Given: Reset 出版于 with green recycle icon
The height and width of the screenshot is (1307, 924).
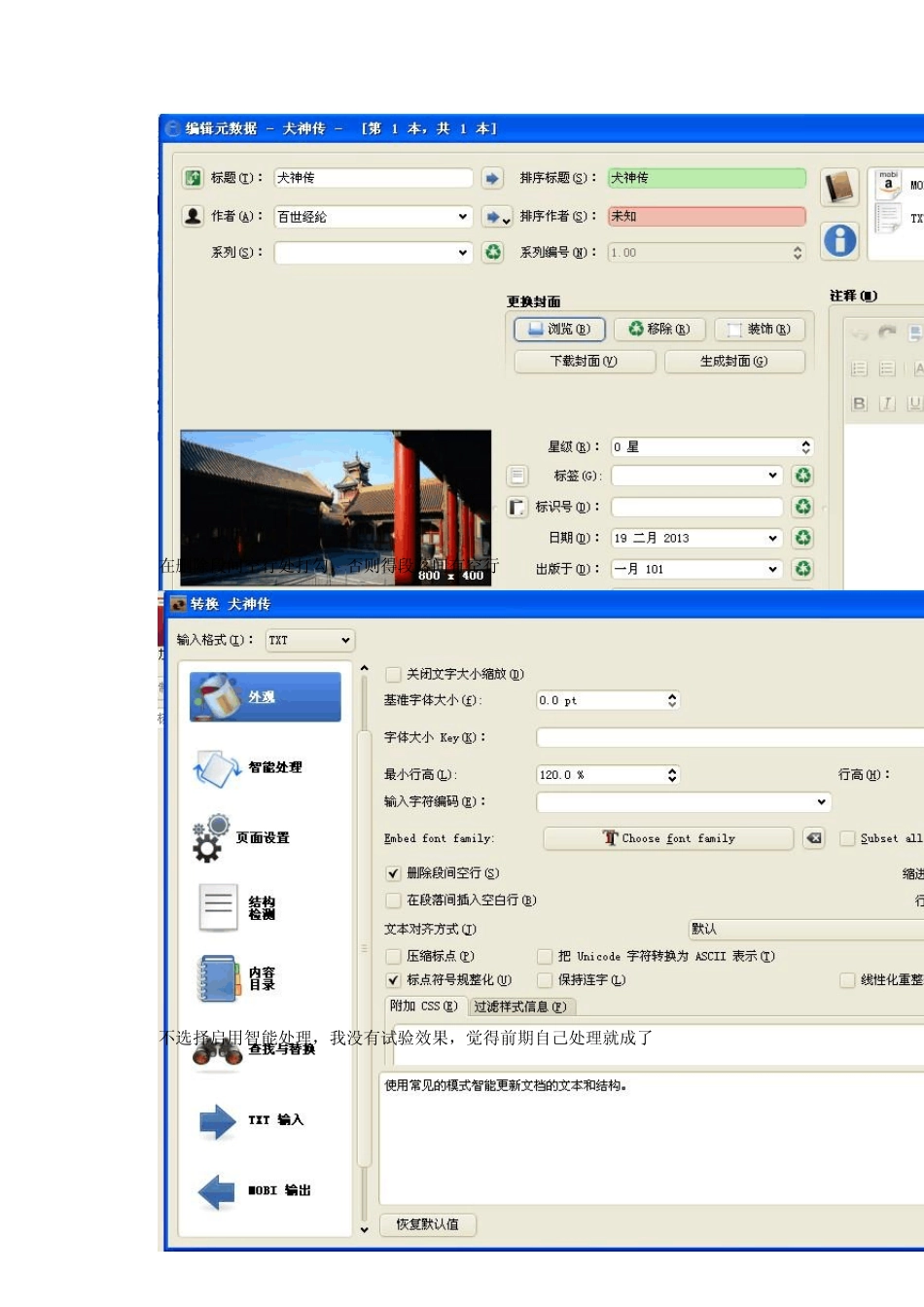Looking at the screenshot, I should tap(803, 569).
